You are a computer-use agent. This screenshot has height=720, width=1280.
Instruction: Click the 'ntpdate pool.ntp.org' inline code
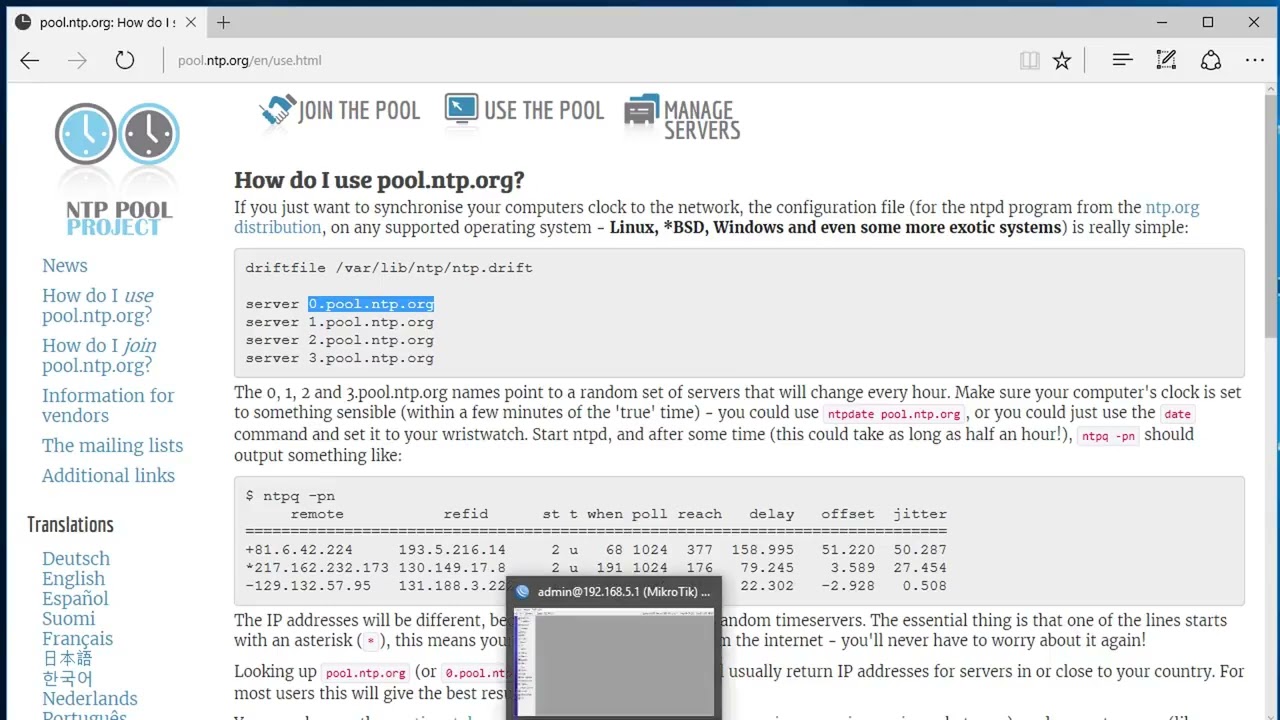coord(895,414)
